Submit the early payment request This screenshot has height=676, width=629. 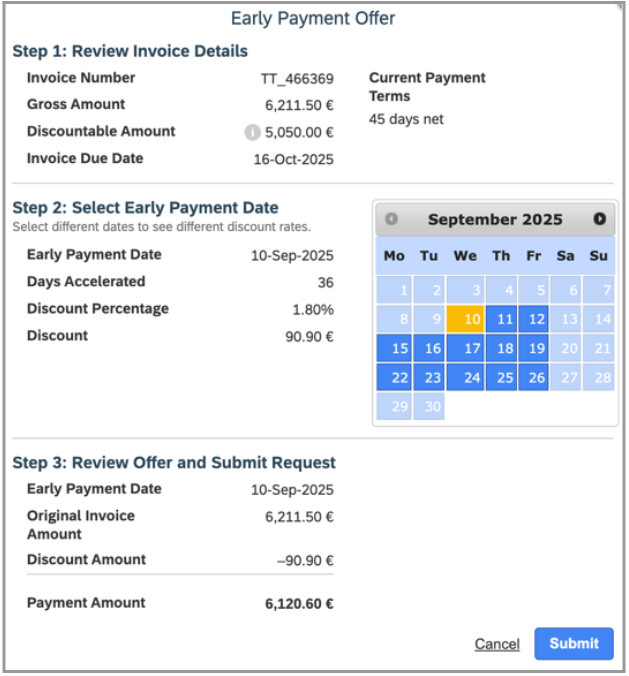coord(574,643)
